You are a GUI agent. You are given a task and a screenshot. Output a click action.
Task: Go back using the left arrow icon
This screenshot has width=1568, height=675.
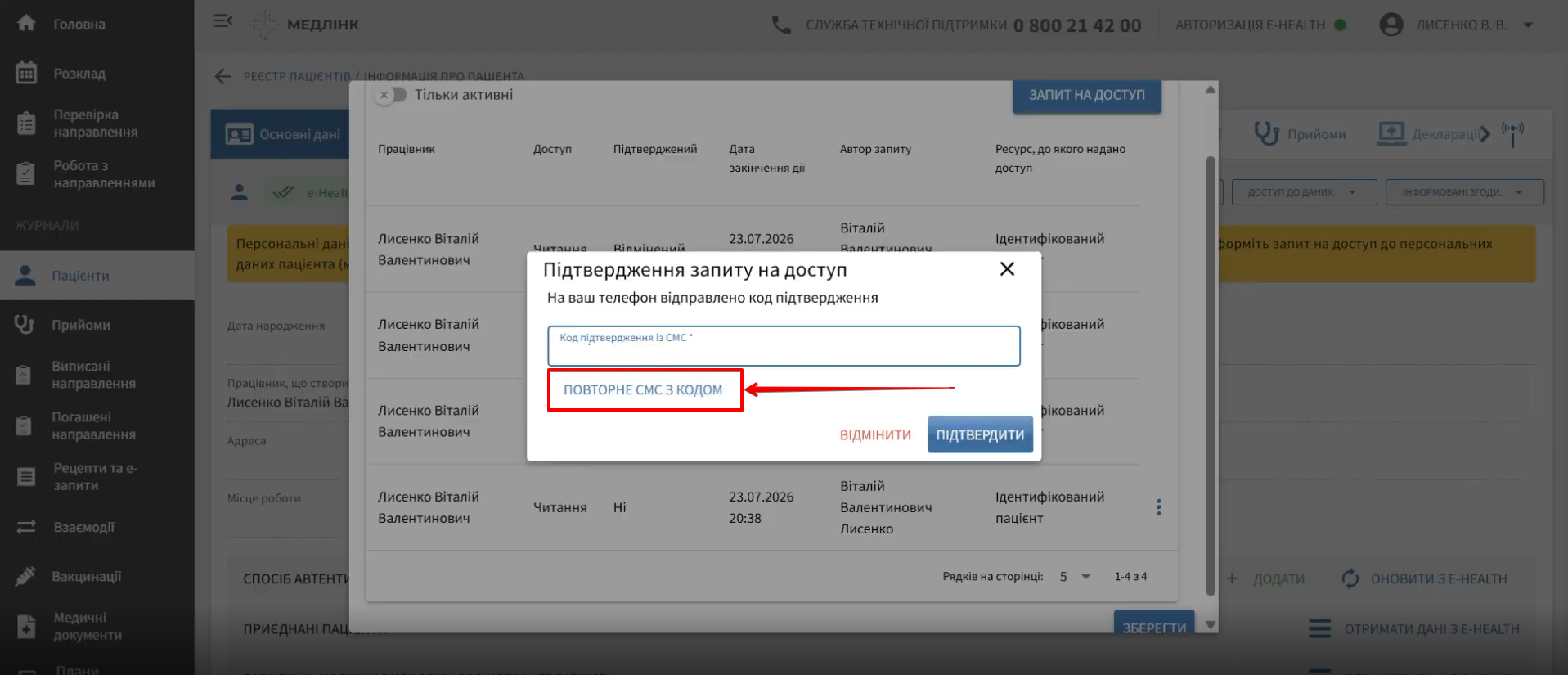click(223, 76)
